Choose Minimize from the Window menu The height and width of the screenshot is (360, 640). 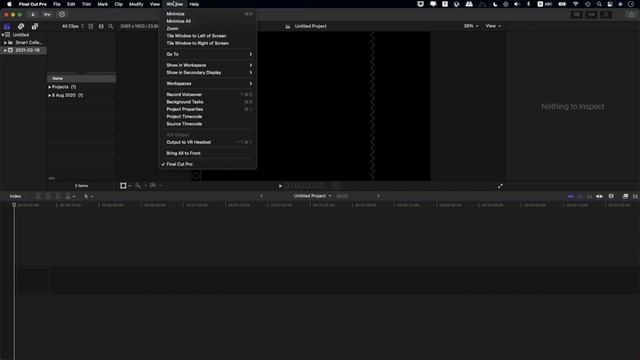207,14
